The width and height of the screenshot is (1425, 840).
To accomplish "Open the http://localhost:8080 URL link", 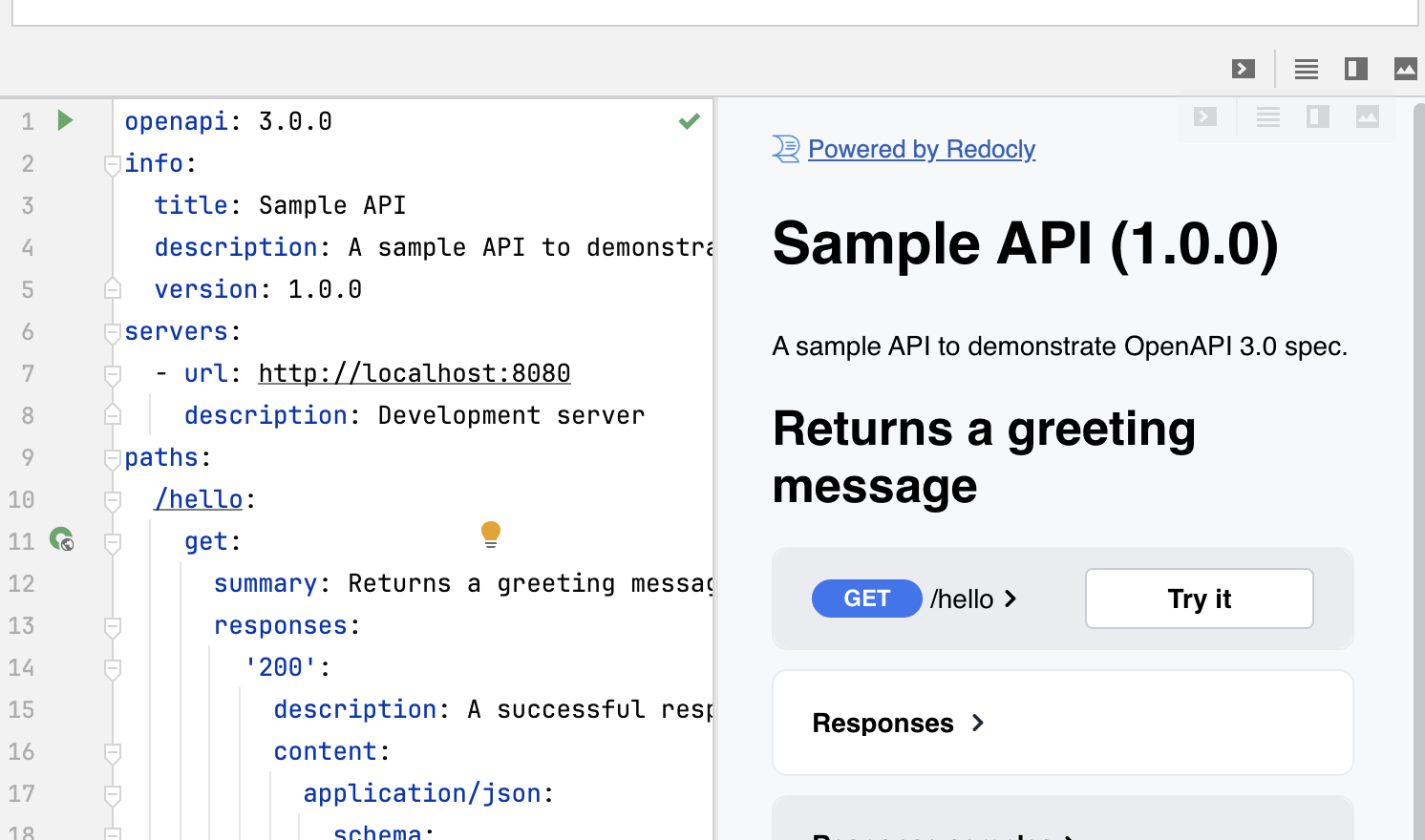I will pos(415,373).
